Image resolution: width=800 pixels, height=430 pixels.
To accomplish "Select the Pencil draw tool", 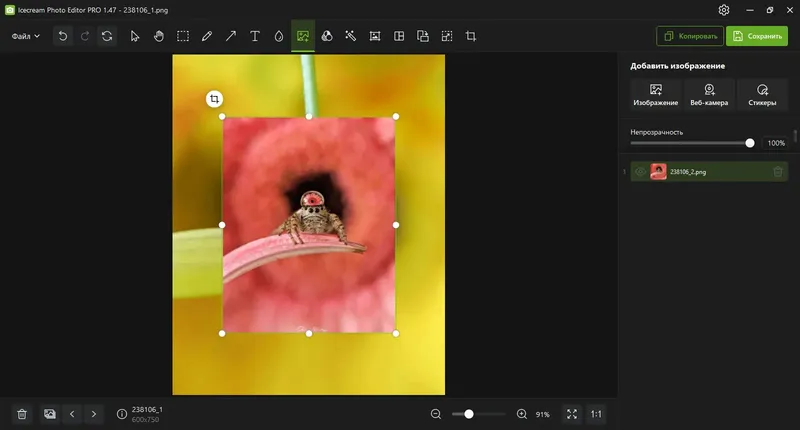I will 207,36.
